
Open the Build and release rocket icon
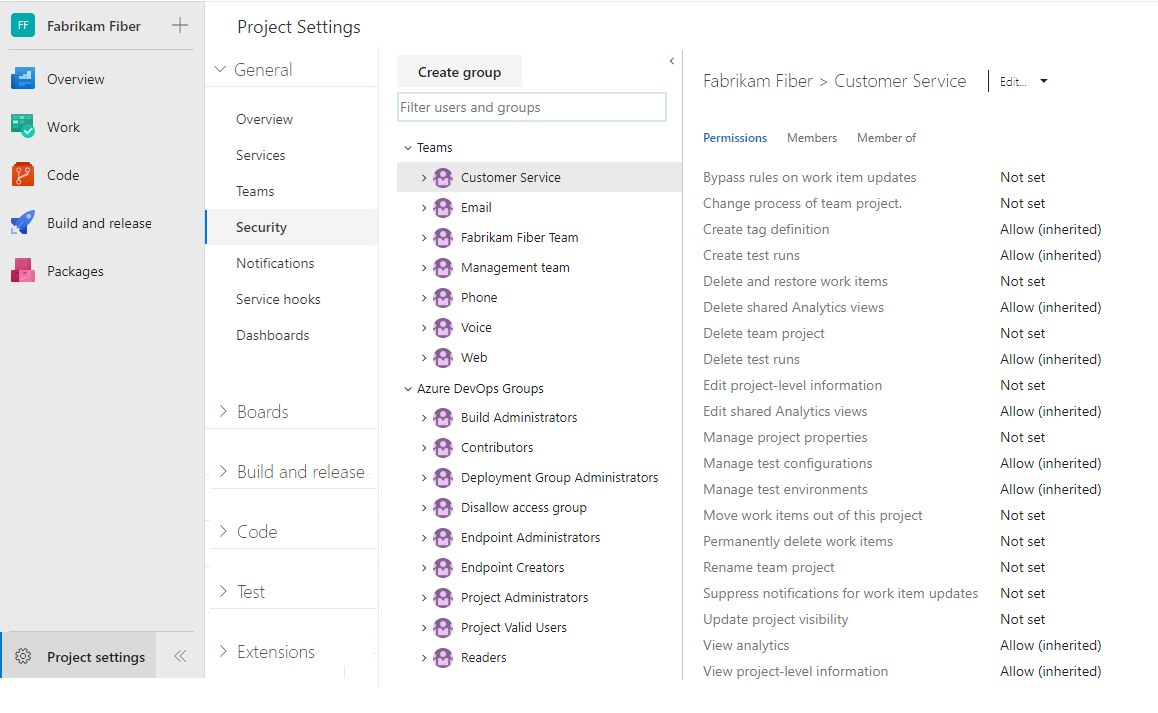23,223
